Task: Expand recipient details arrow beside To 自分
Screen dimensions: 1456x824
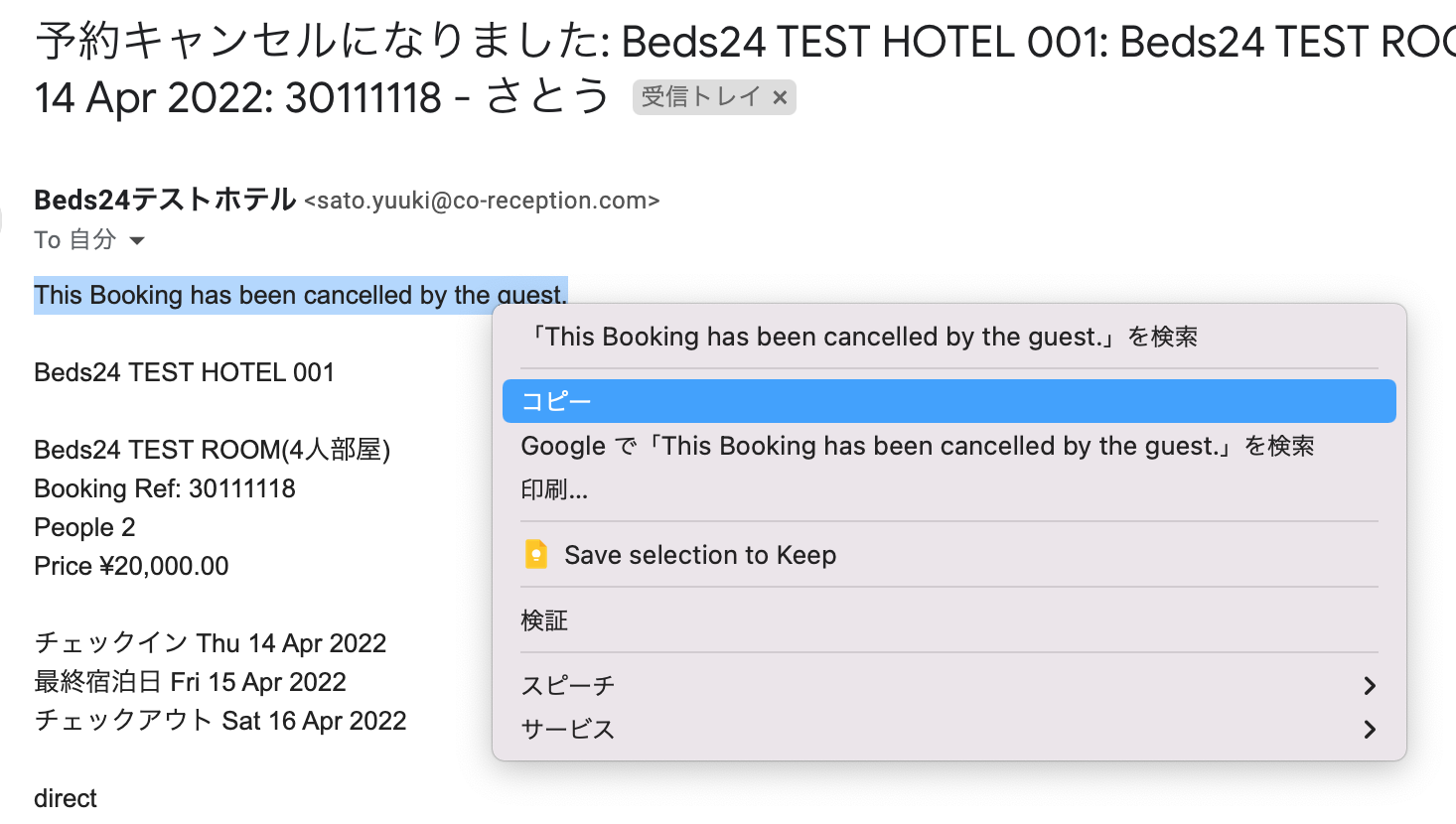Action: pyautogui.click(x=138, y=240)
